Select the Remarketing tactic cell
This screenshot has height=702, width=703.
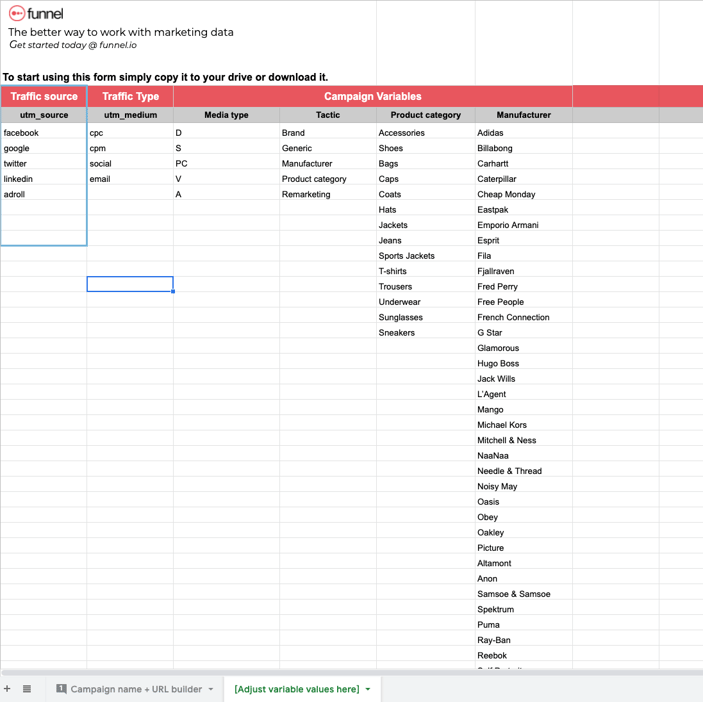coord(328,194)
